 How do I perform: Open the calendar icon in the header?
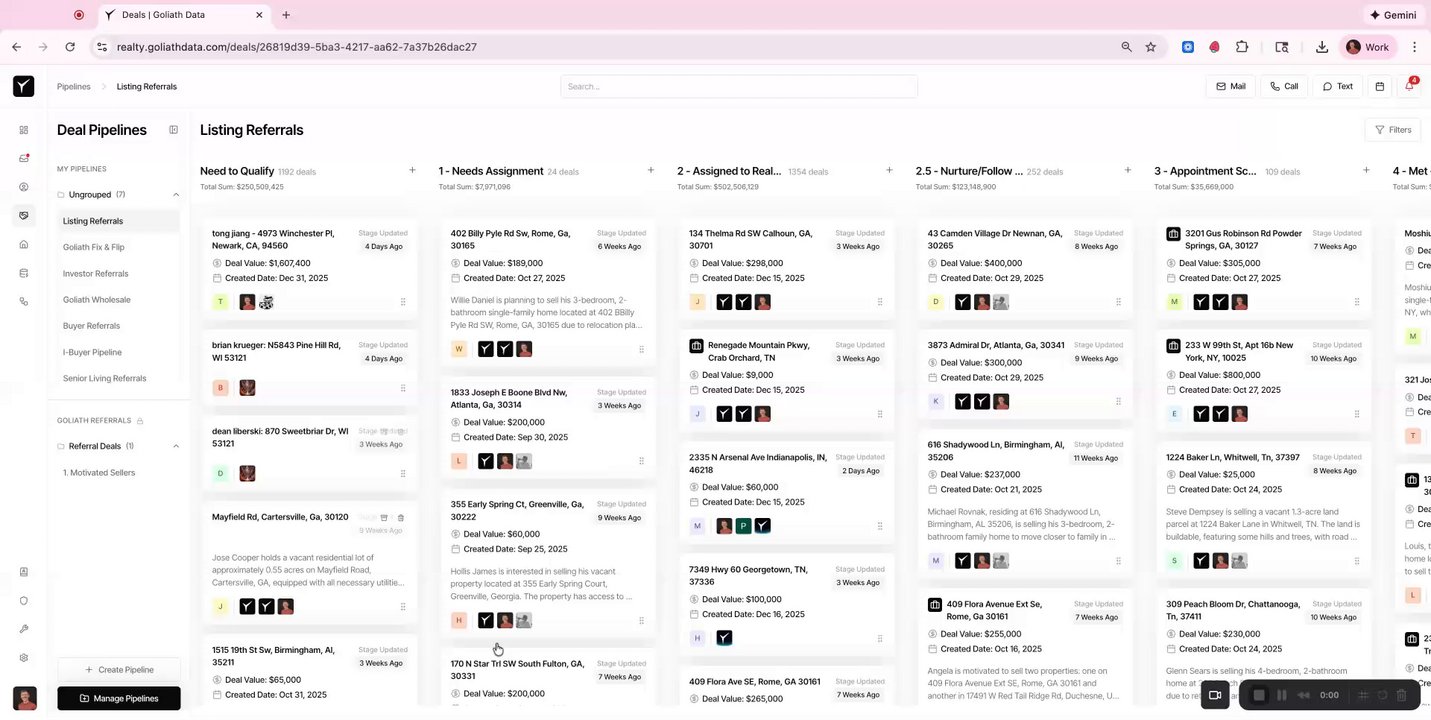(1380, 87)
